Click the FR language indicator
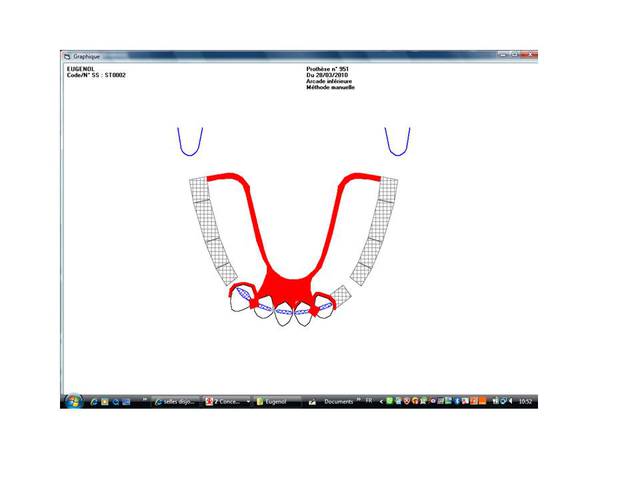640x480 pixels. coord(371,401)
